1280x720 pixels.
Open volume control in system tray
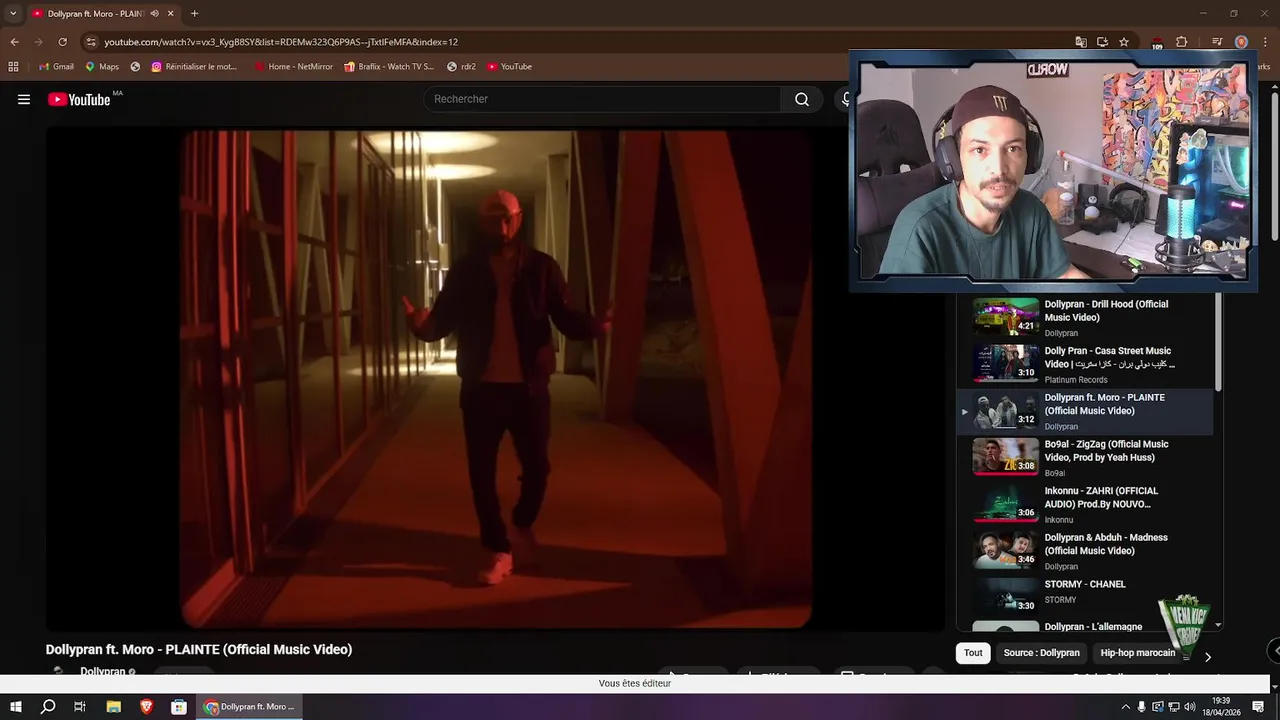click(1190, 707)
